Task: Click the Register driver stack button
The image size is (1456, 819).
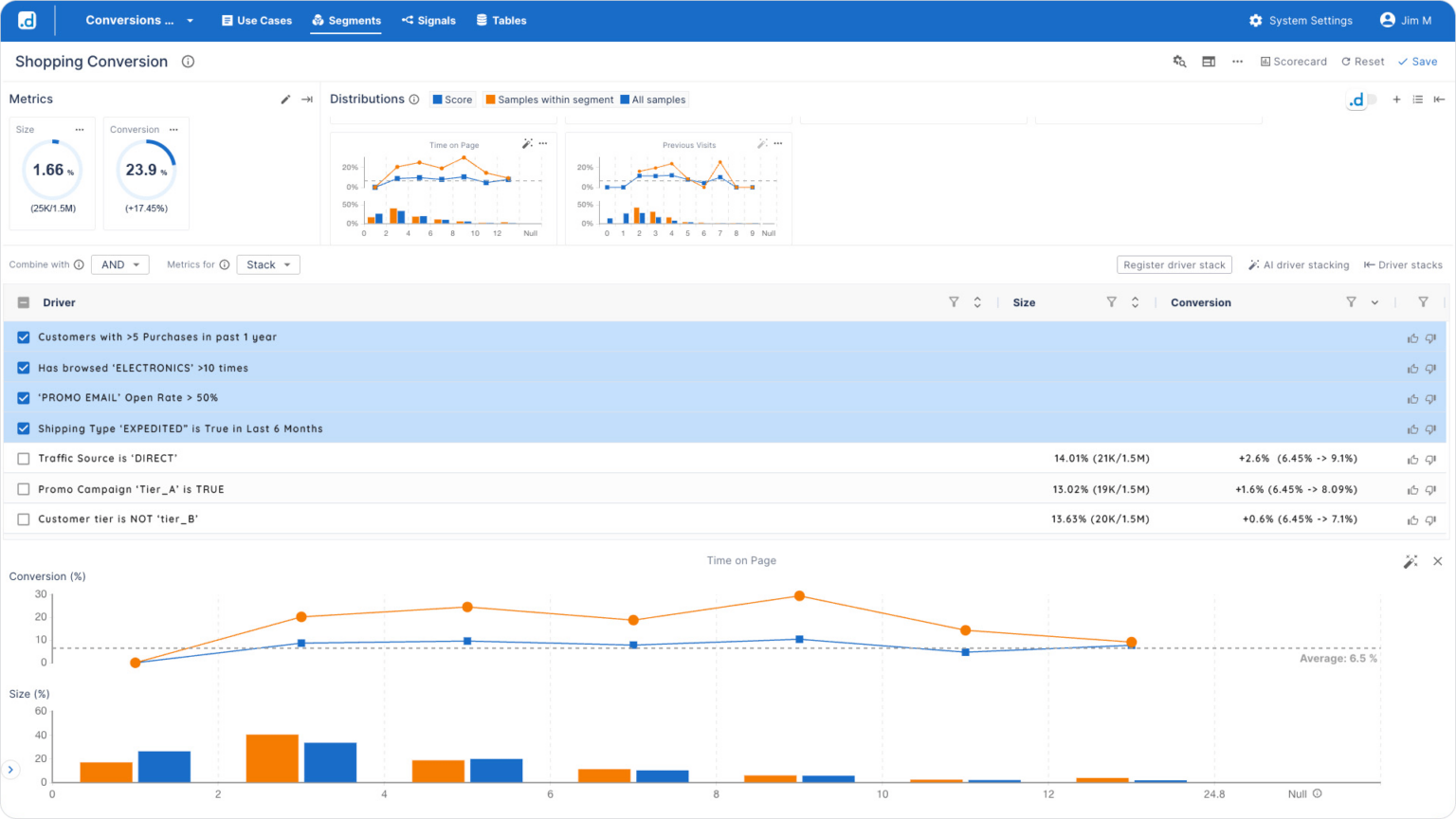Action: pos(1174,264)
